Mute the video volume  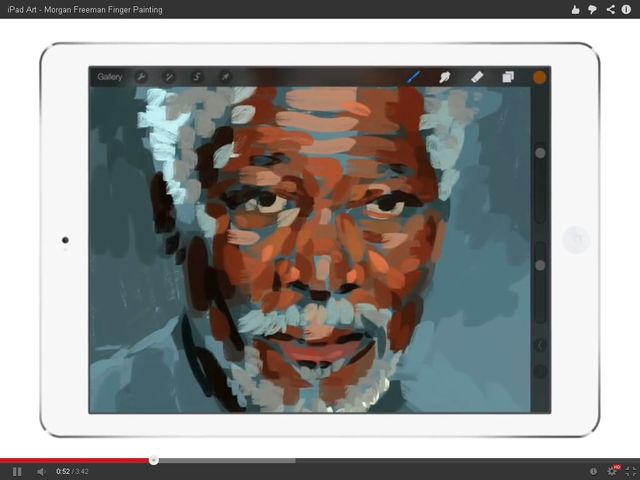(x=41, y=472)
